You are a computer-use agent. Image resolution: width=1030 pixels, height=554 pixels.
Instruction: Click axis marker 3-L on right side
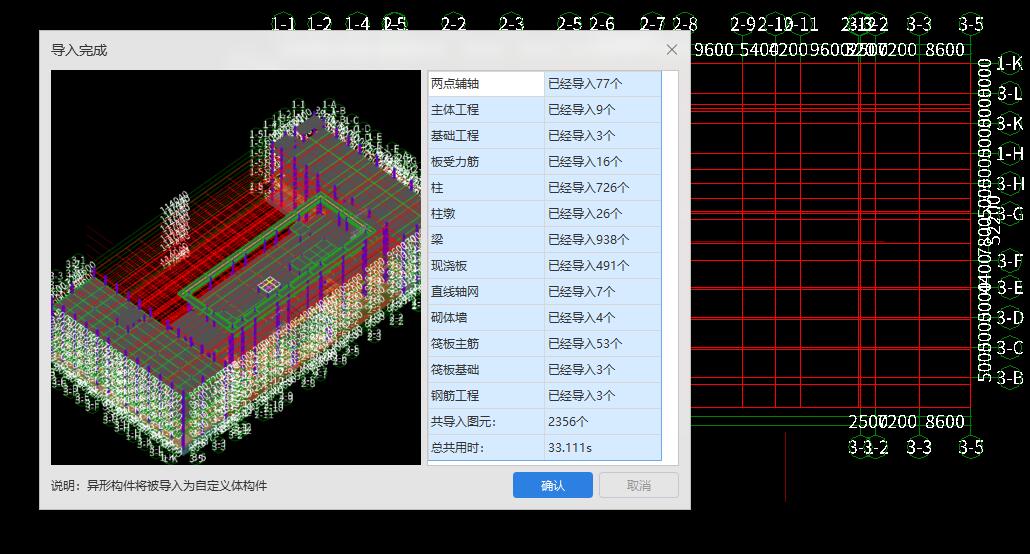point(1010,93)
